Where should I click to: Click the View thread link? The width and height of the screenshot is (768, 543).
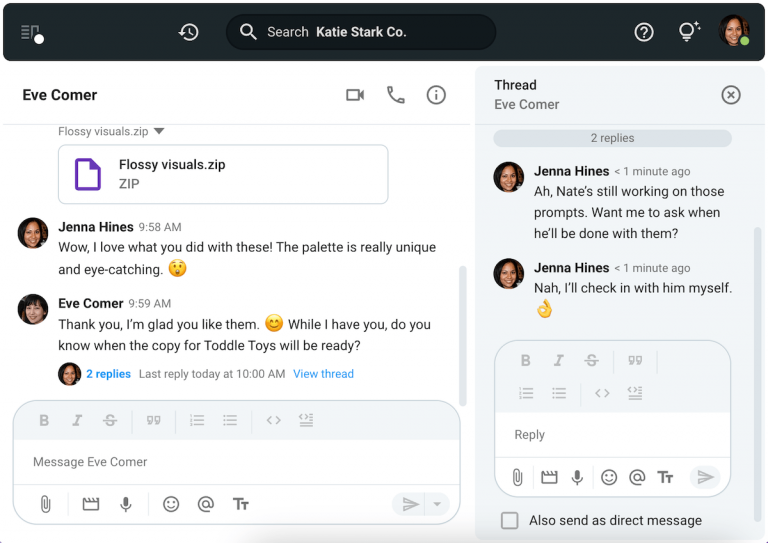coord(323,374)
